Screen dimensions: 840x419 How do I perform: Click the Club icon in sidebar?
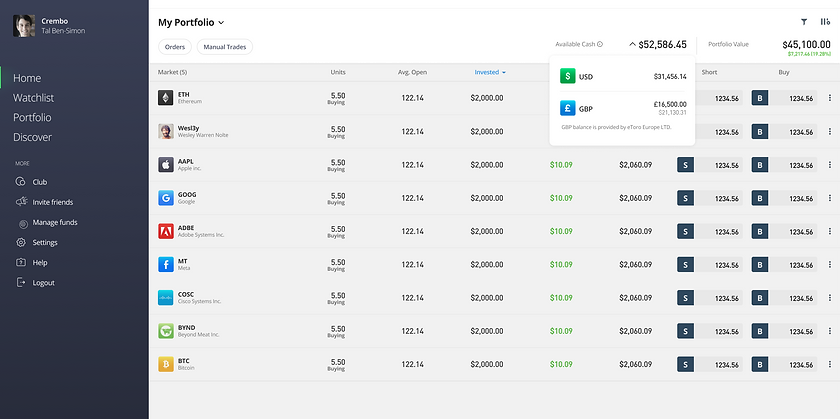pos(21,182)
